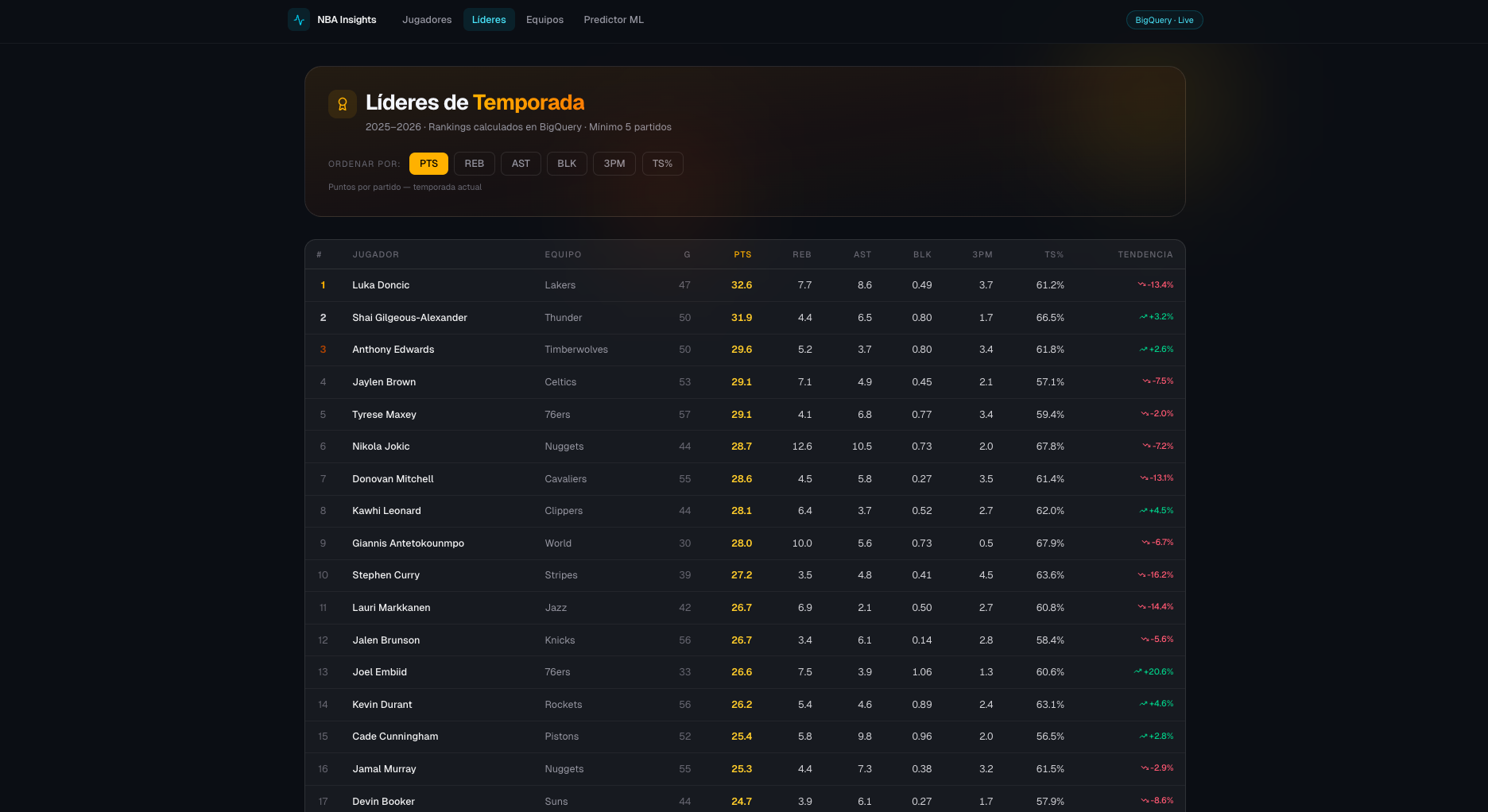
Task: Select the Shai Gilgeous-Alexander player name
Action: (x=409, y=318)
